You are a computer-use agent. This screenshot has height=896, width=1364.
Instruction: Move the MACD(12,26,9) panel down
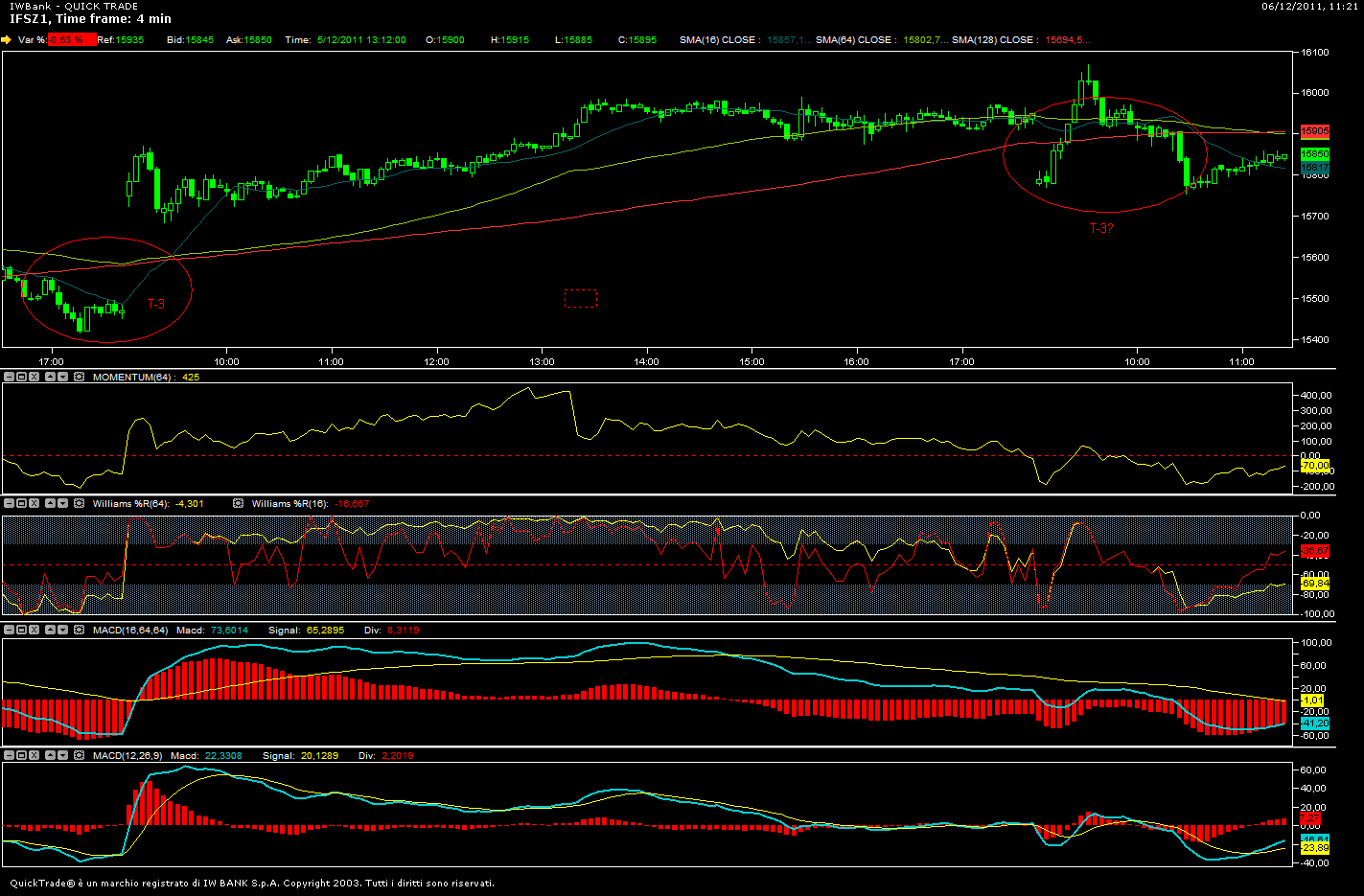pyautogui.click(x=63, y=755)
